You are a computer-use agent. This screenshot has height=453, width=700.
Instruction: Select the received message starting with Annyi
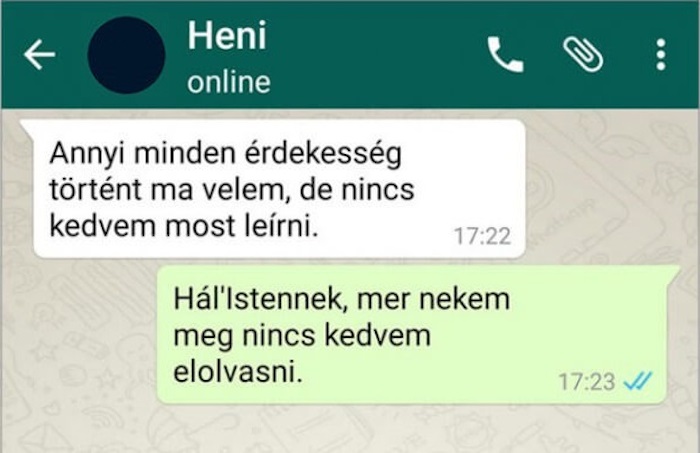click(279, 189)
